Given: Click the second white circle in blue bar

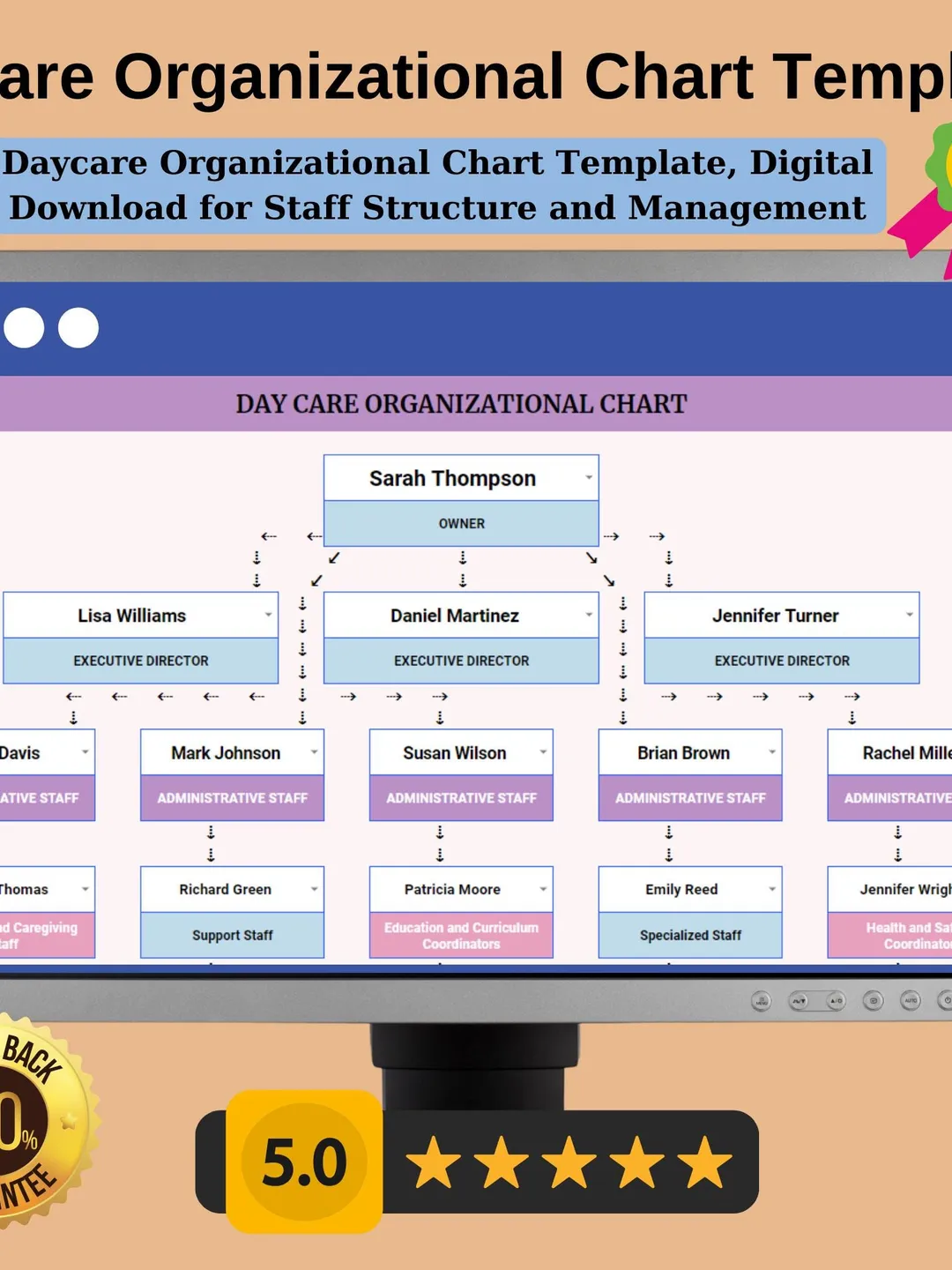Looking at the screenshot, I should (78, 328).
